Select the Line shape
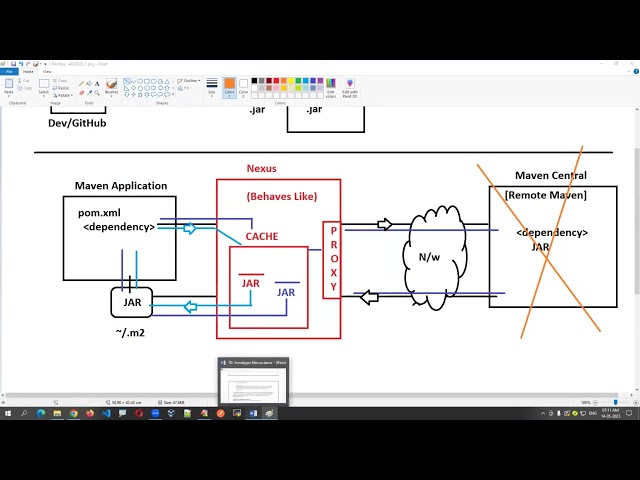Viewport: 640px width, 480px height. (127, 81)
